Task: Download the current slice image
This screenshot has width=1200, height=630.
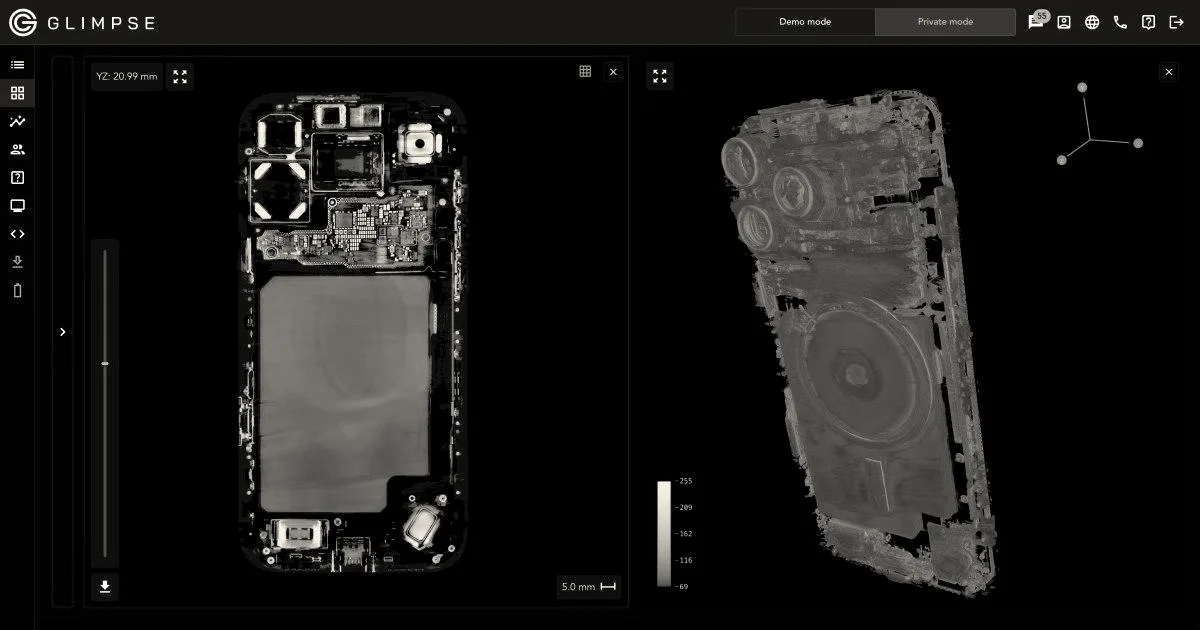Action: 104,587
